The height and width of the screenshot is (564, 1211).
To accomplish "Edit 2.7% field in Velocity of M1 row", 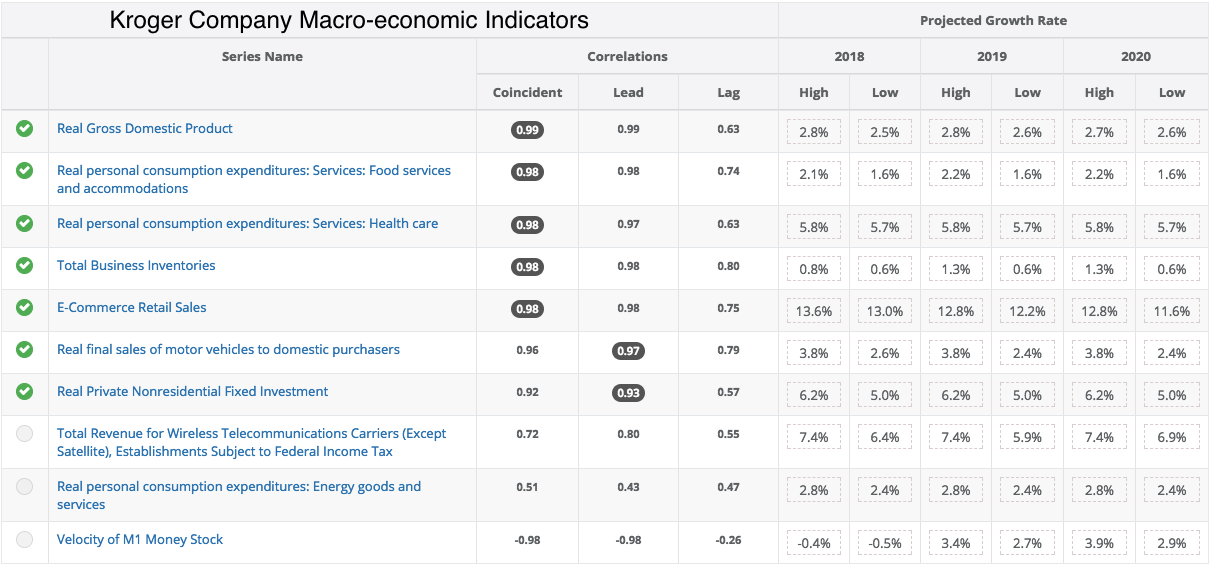I will [1027, 543].
